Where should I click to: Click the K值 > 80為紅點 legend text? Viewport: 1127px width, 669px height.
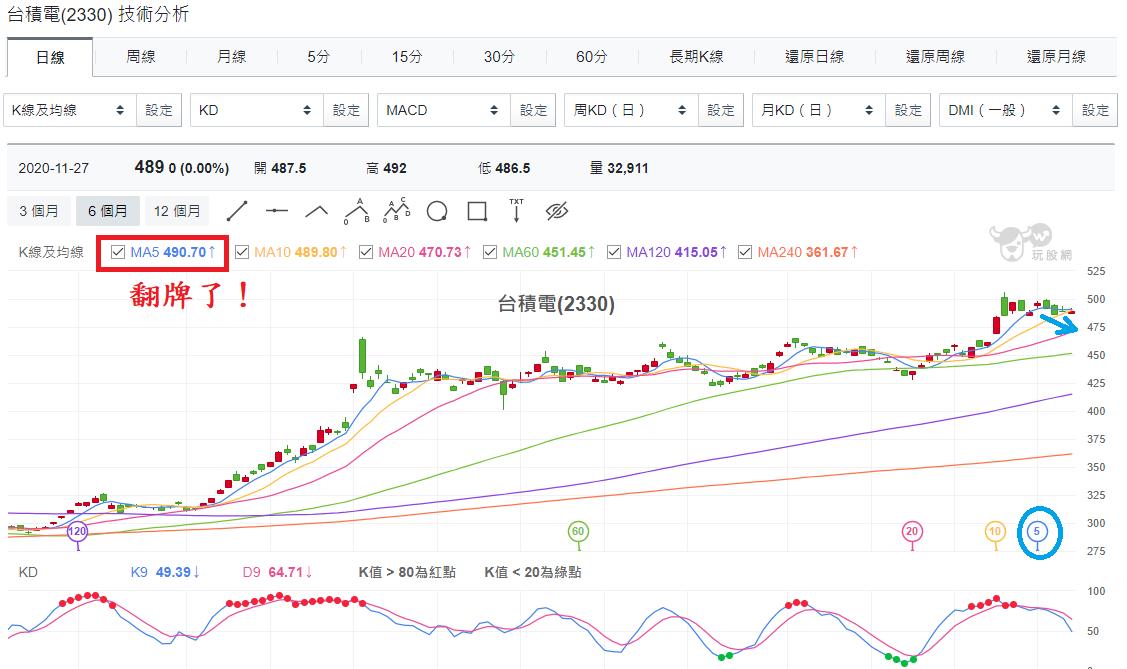[408, 572]
